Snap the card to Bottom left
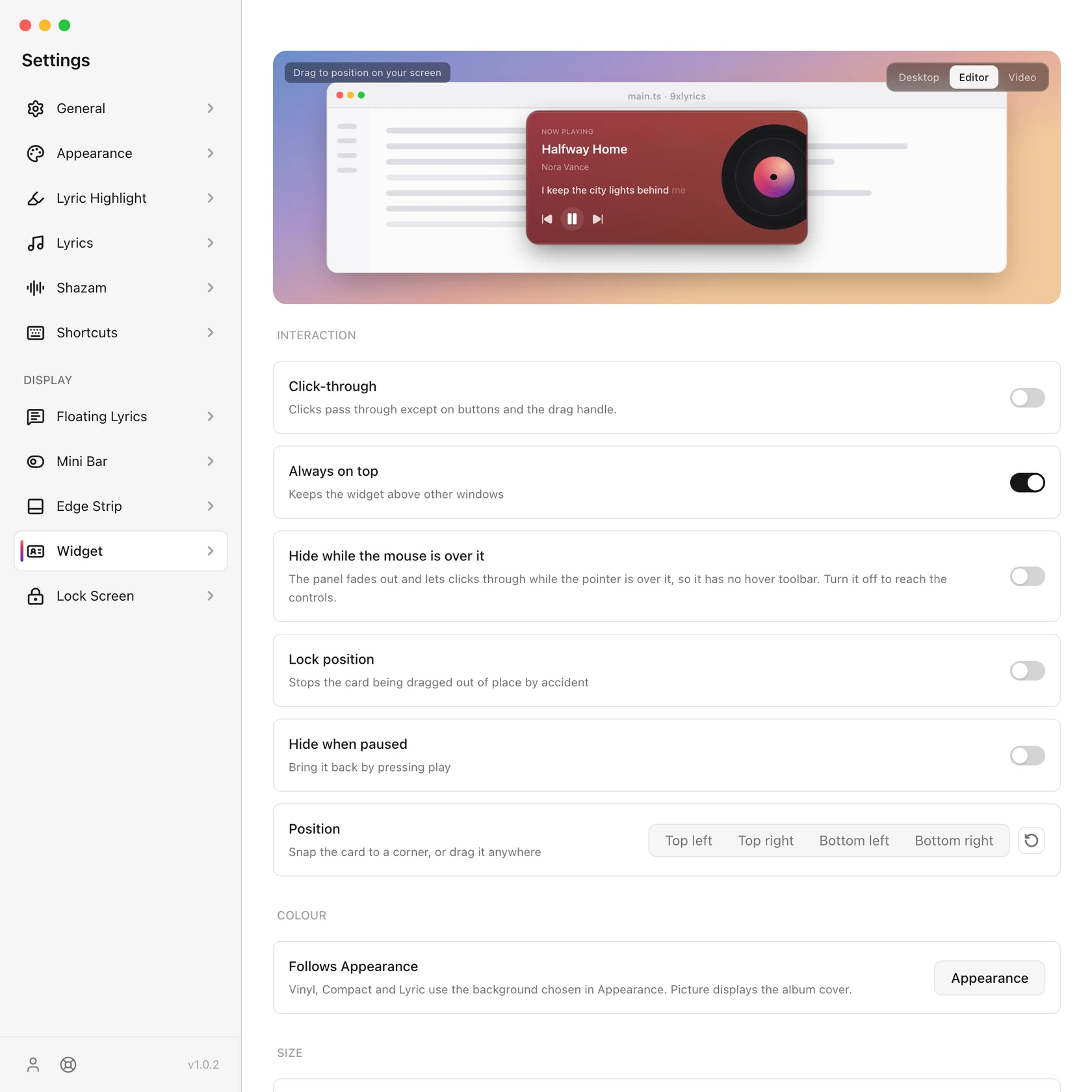Screen dimensions: 1092x1092 pos(854,840)
